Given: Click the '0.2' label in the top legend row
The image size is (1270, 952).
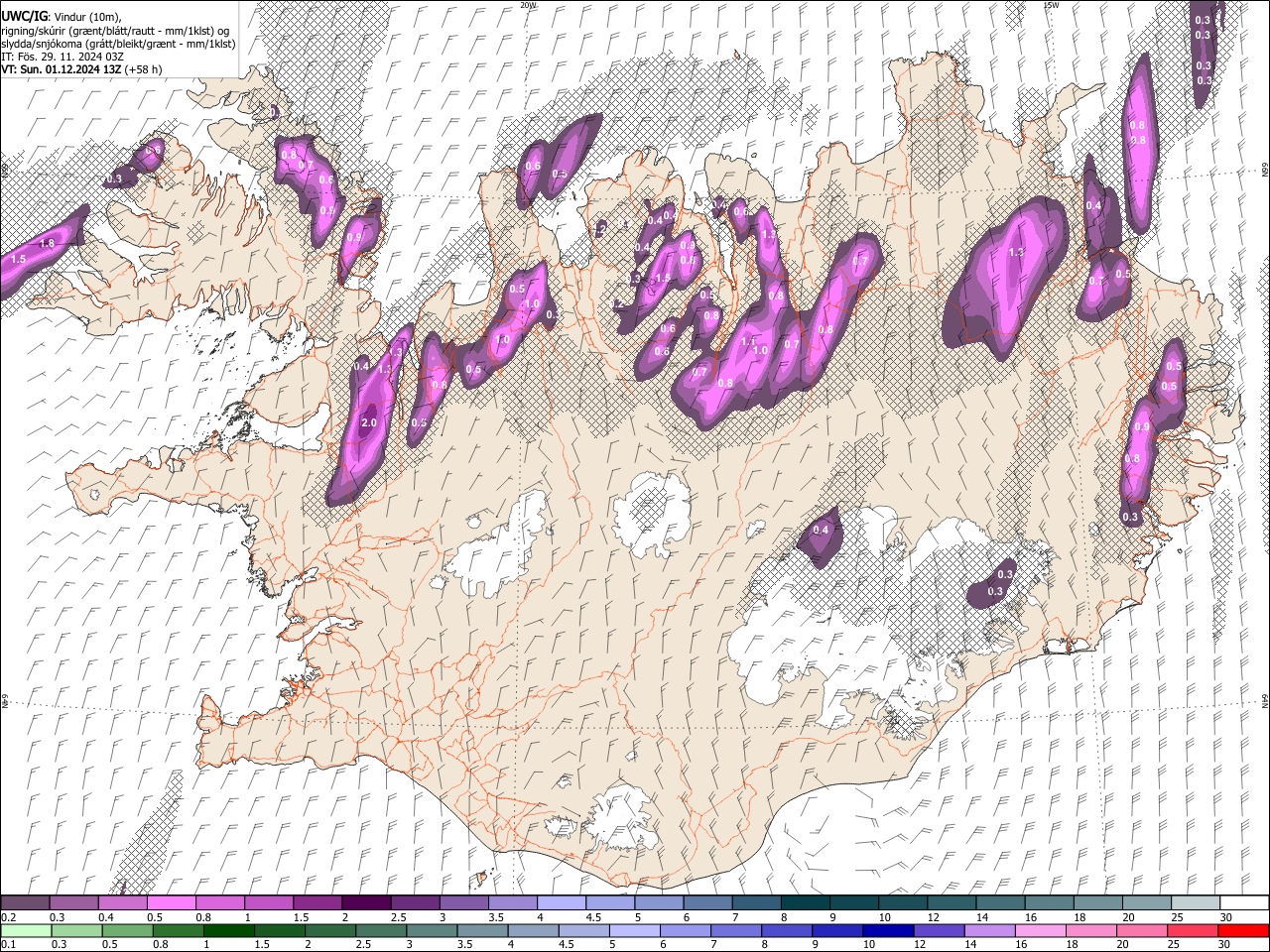Looking at the screenshot, I should point(9,917).
